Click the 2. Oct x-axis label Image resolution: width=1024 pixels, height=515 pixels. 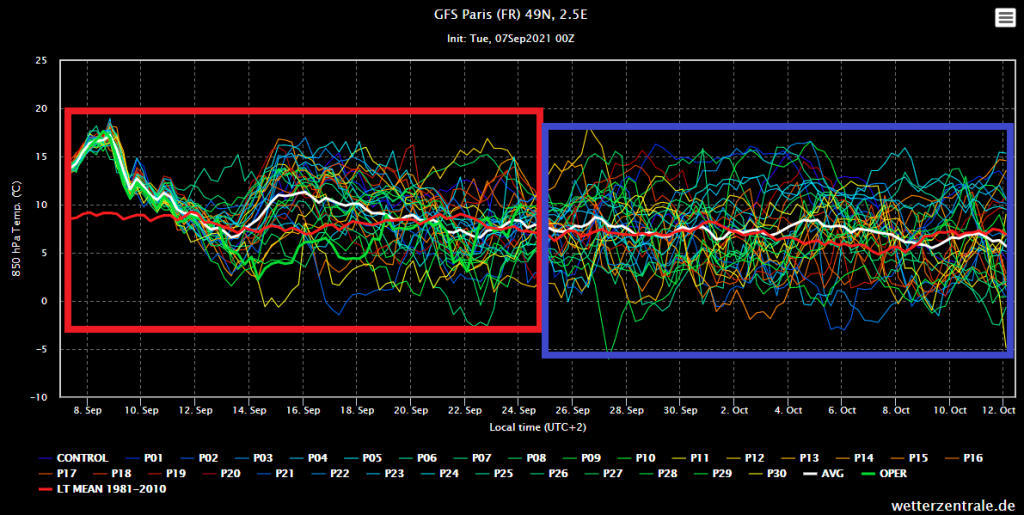[734, 411]
